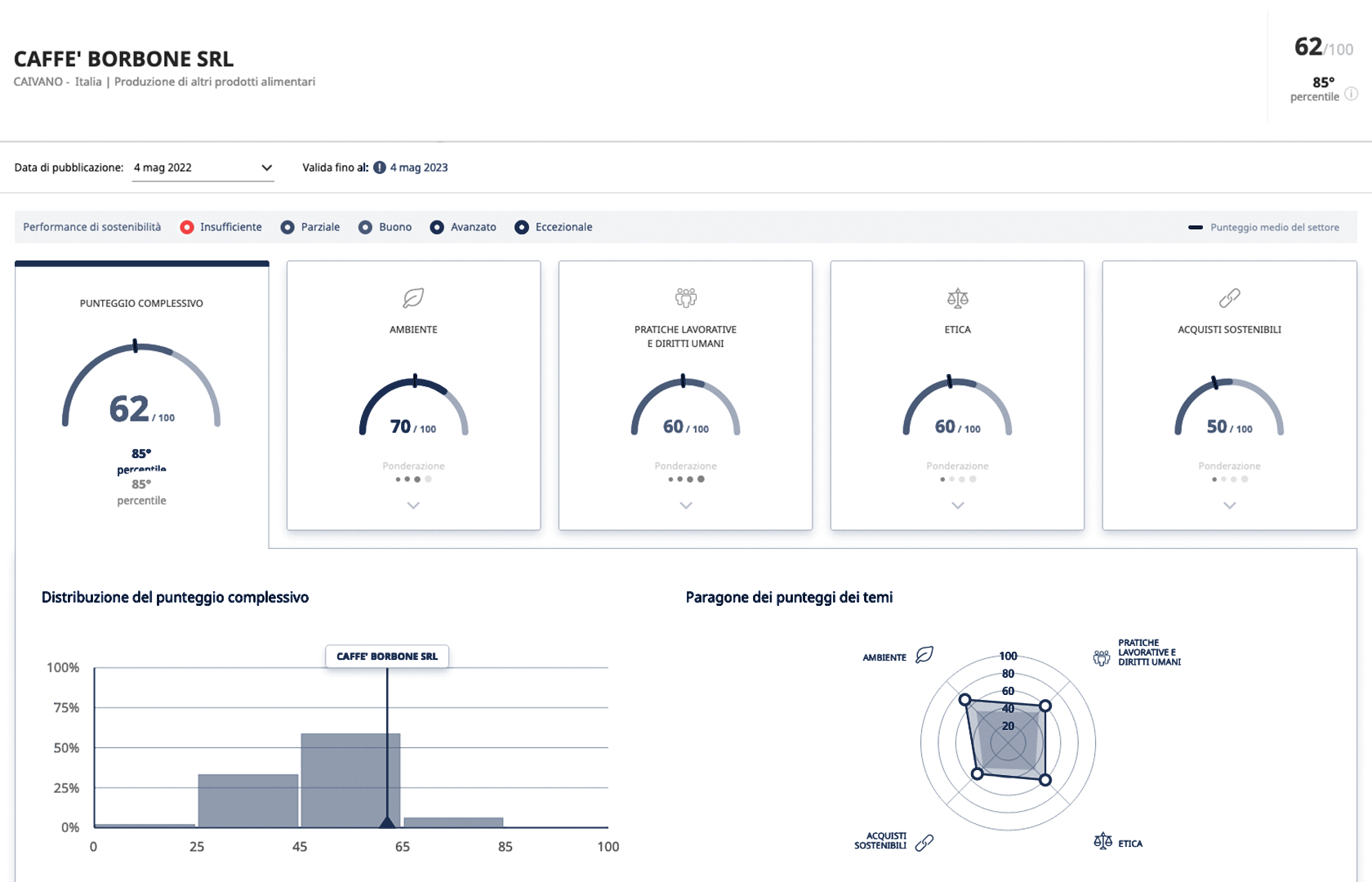Click the Buono legend indicator
Image resolution: width=1372 pixels, height=882 pixels.
(x=366, y=227)
